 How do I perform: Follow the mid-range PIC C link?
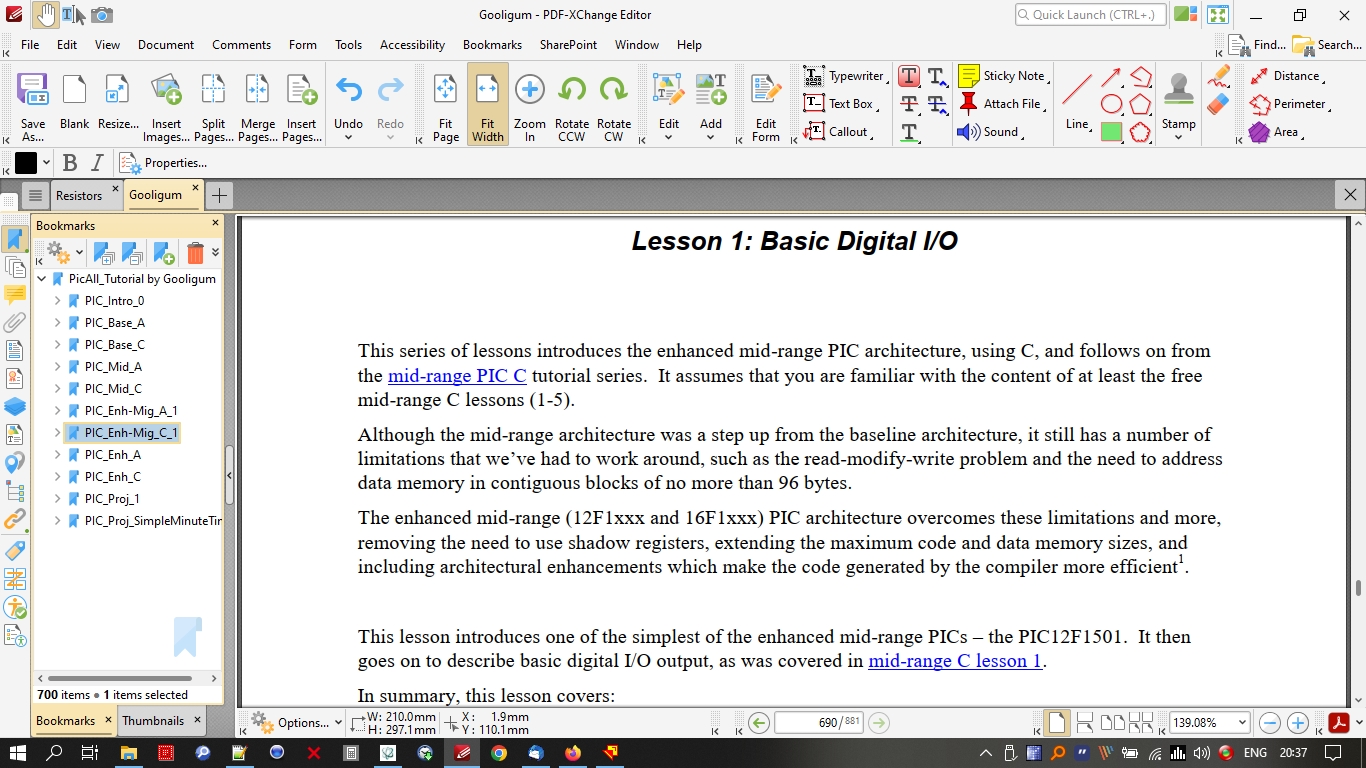tap(457, 376)
